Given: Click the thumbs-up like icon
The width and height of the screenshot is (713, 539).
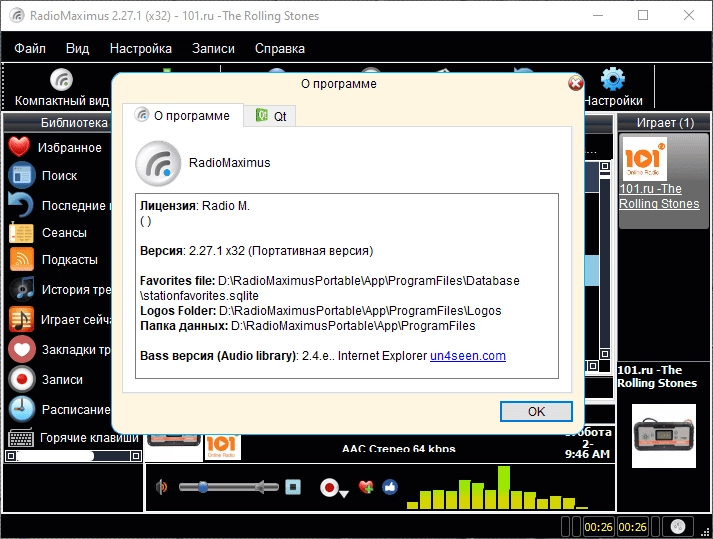Looking at the screenshot, I should click(390, 487).
